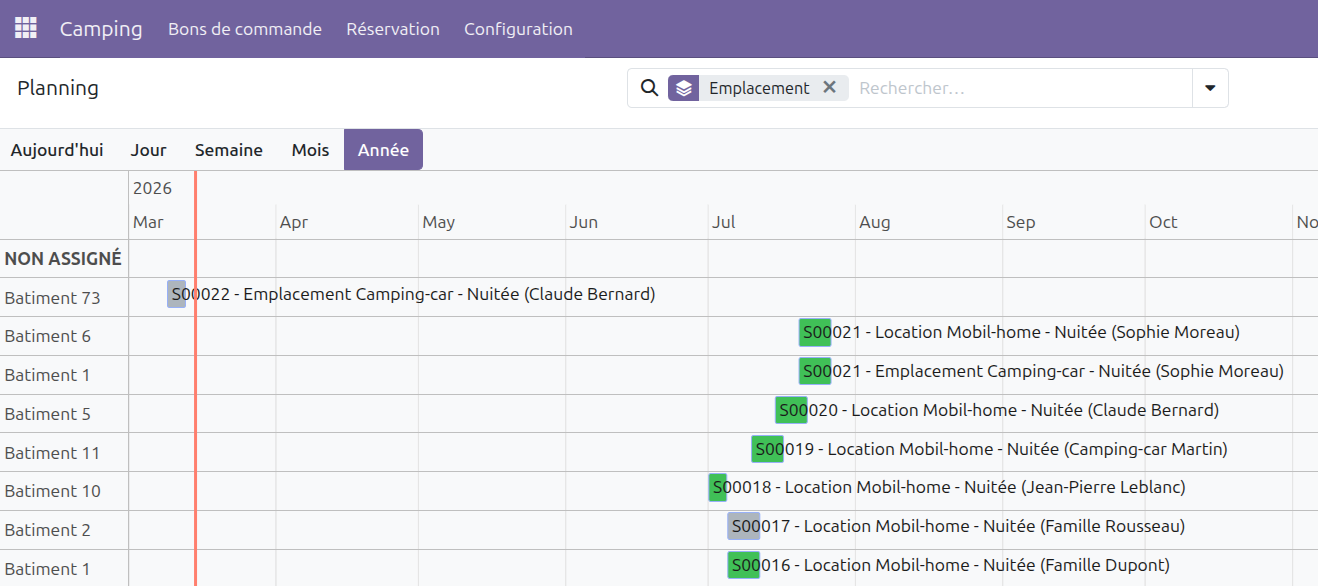This screenshot has width=1318, height=586.
Task: Switch planning to Semaine view
Action: [x=228, y=150]
